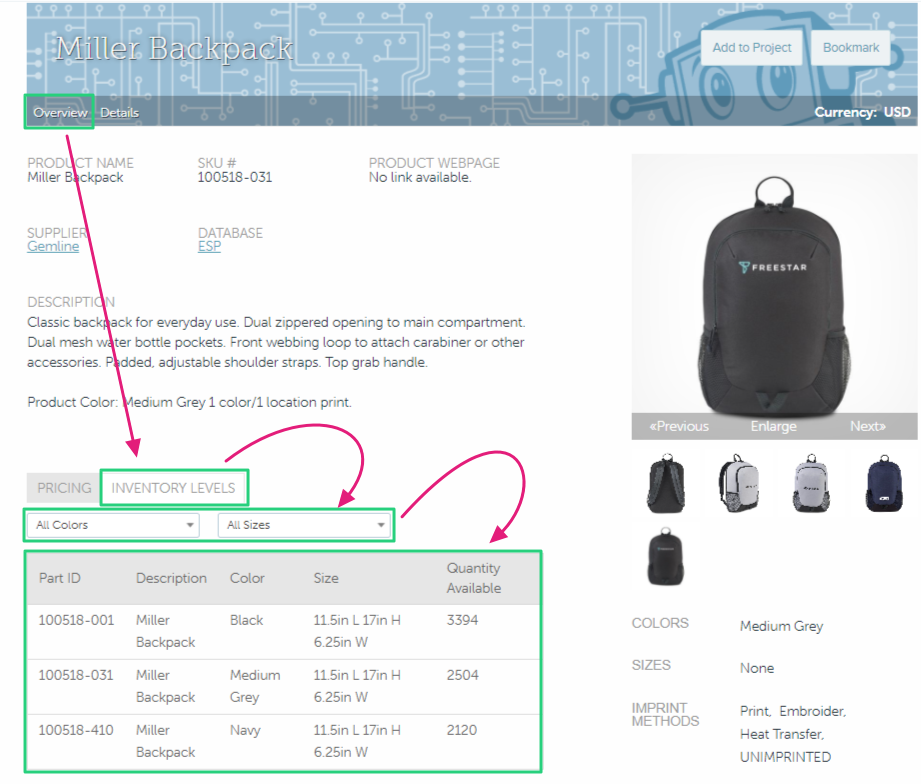Click Part ID 100518-001 in the table
Screen dimensions: 921x784
[76, 620]
